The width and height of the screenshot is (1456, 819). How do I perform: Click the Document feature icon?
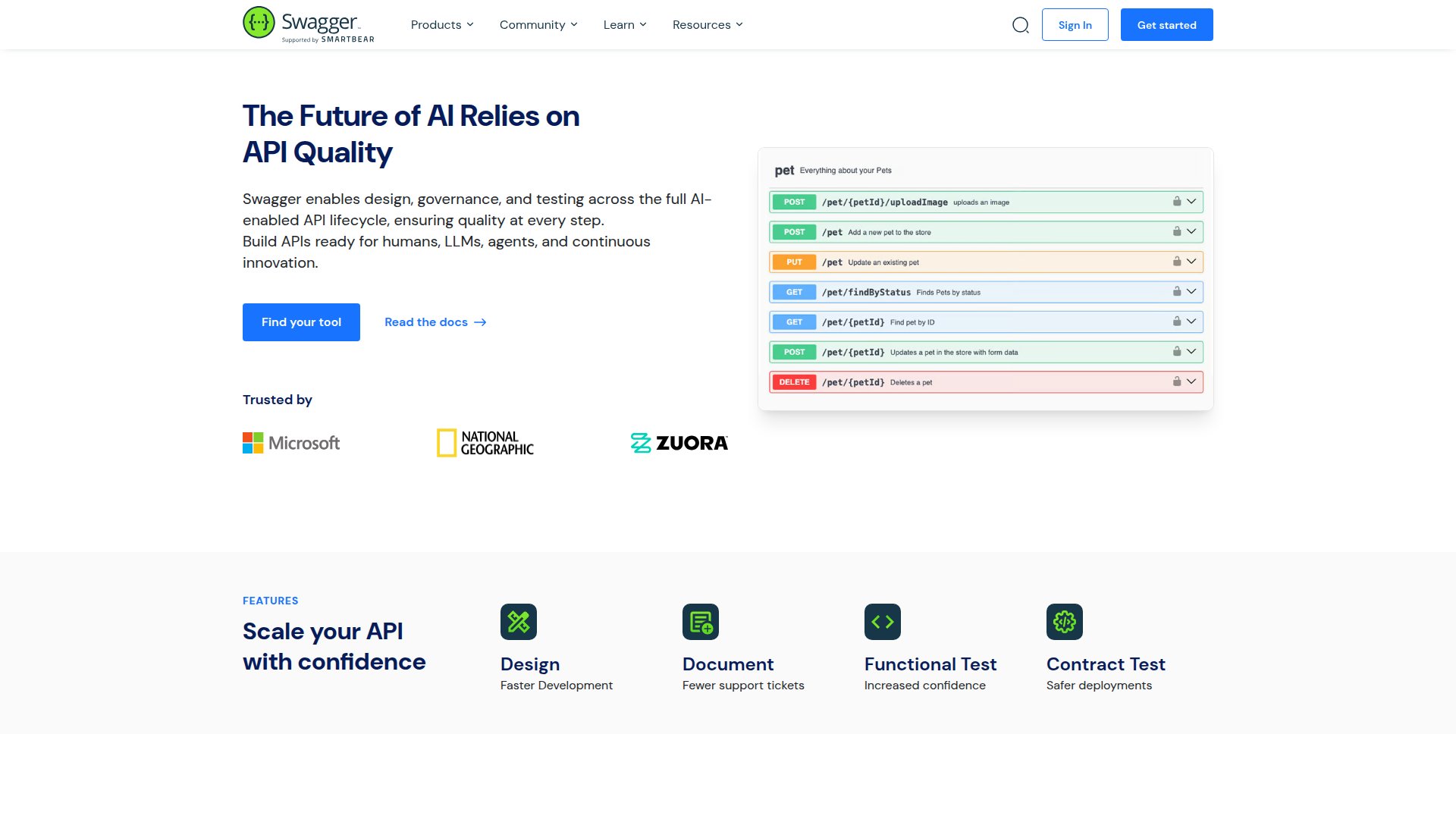point(701,622)
